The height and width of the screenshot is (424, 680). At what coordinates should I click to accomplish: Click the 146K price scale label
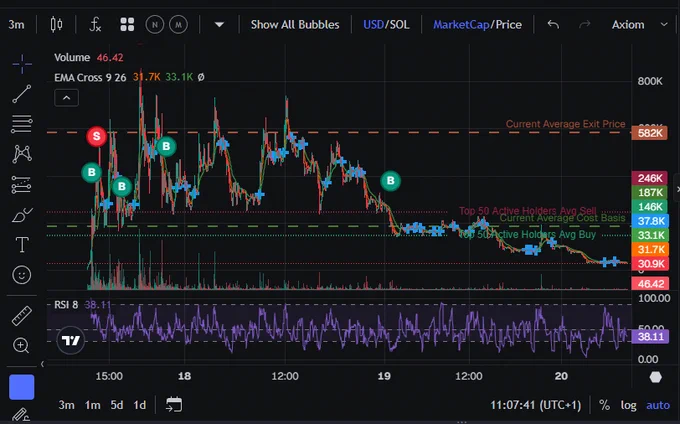[650, 206]
